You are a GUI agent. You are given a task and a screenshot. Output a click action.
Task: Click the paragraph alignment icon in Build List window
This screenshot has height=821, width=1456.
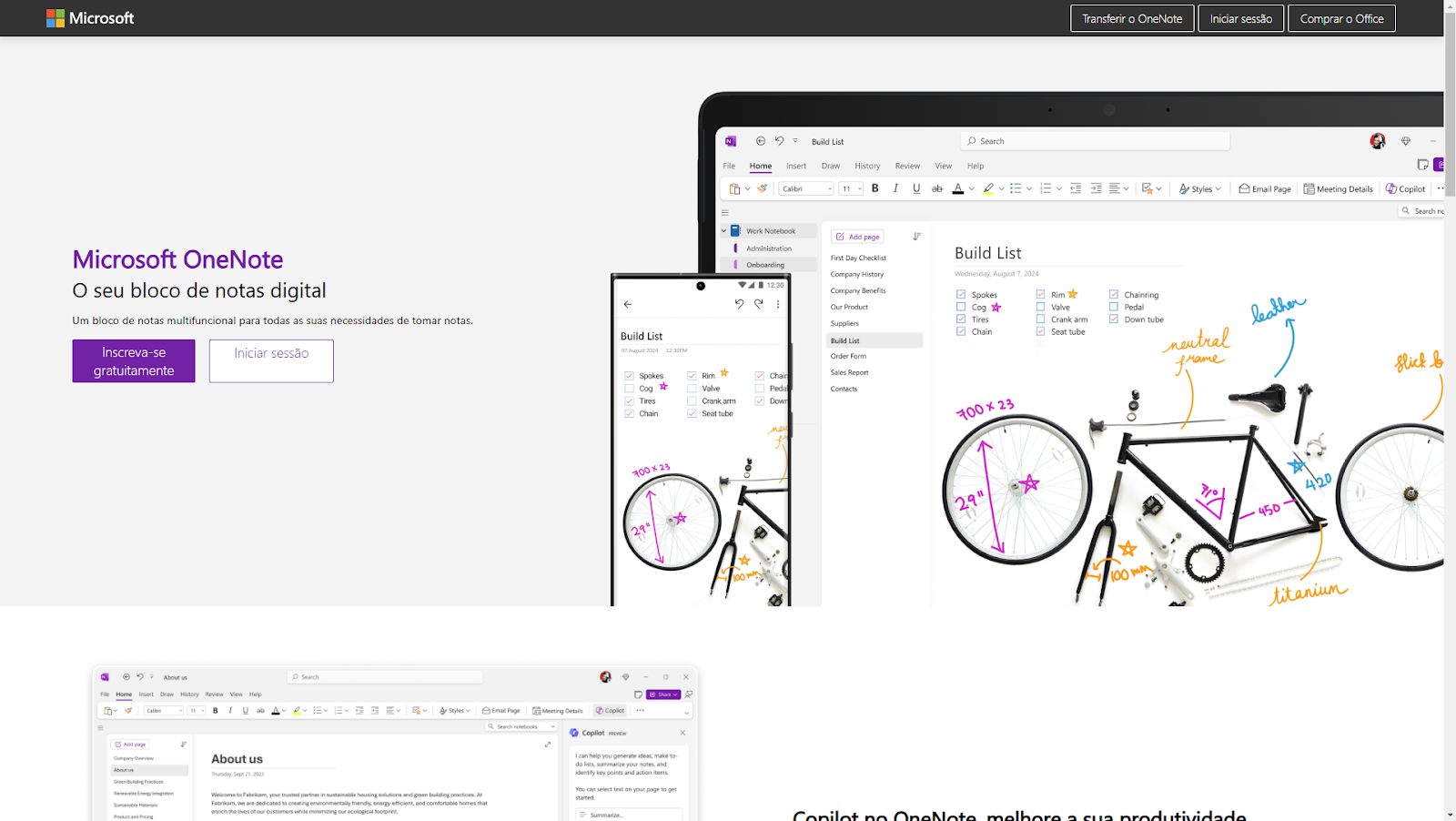1115,188
